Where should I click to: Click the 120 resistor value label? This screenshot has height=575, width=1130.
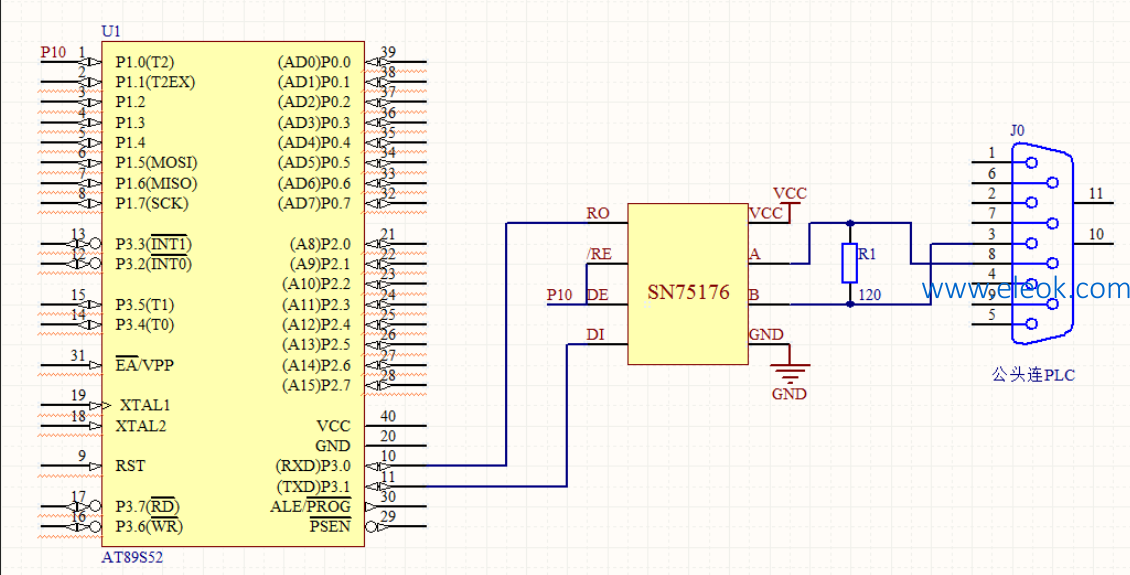(871, 295)
